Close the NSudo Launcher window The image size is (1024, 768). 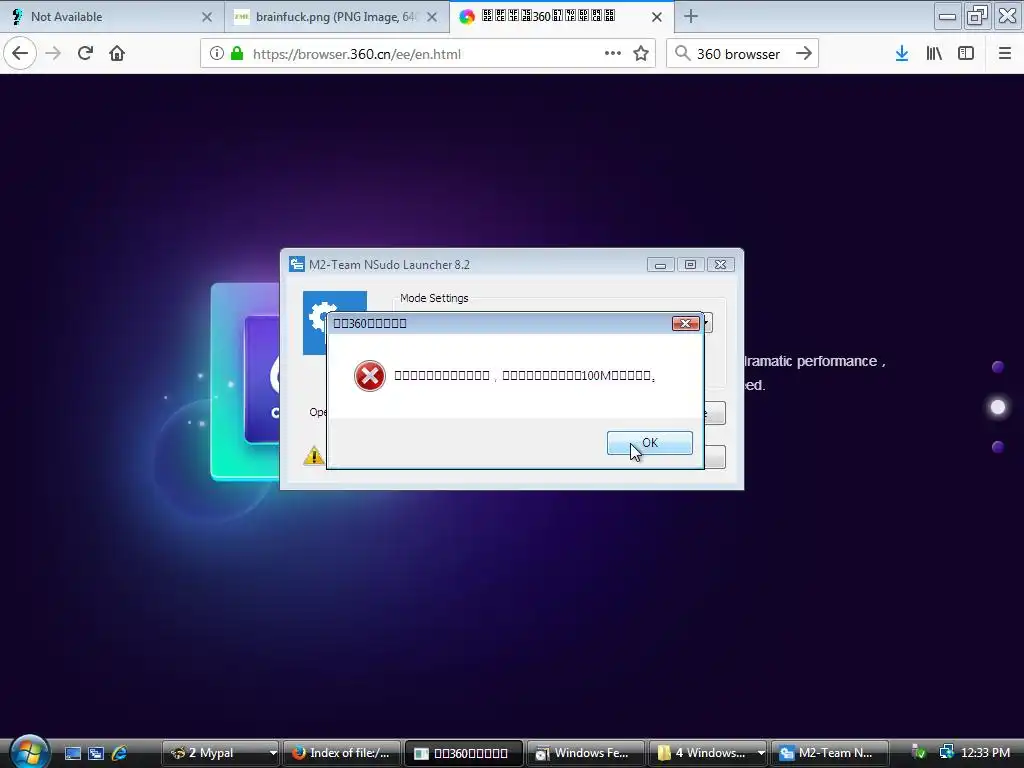(x=720, y=264)
